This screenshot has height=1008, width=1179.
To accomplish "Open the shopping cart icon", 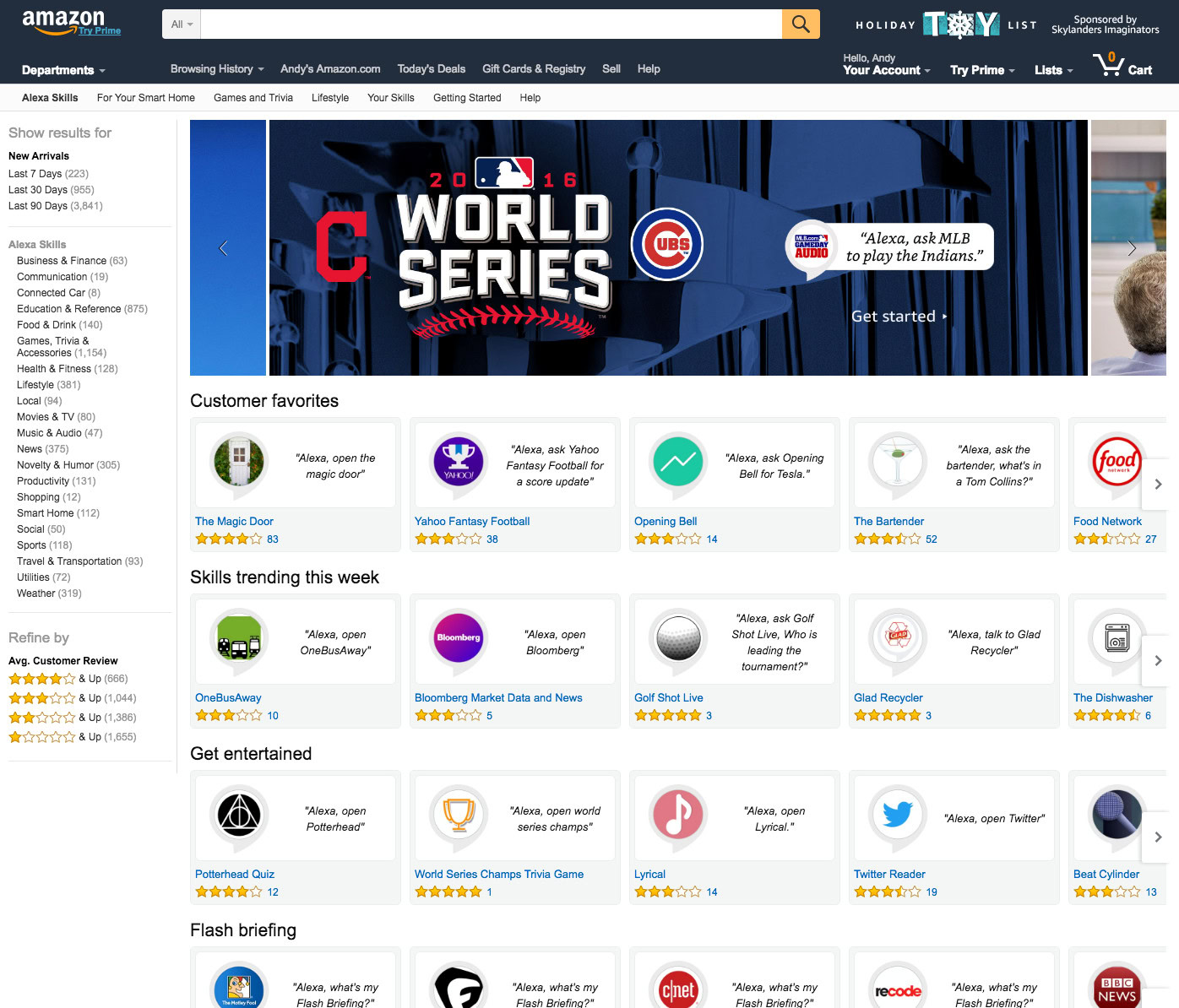I will point(1109,65).
